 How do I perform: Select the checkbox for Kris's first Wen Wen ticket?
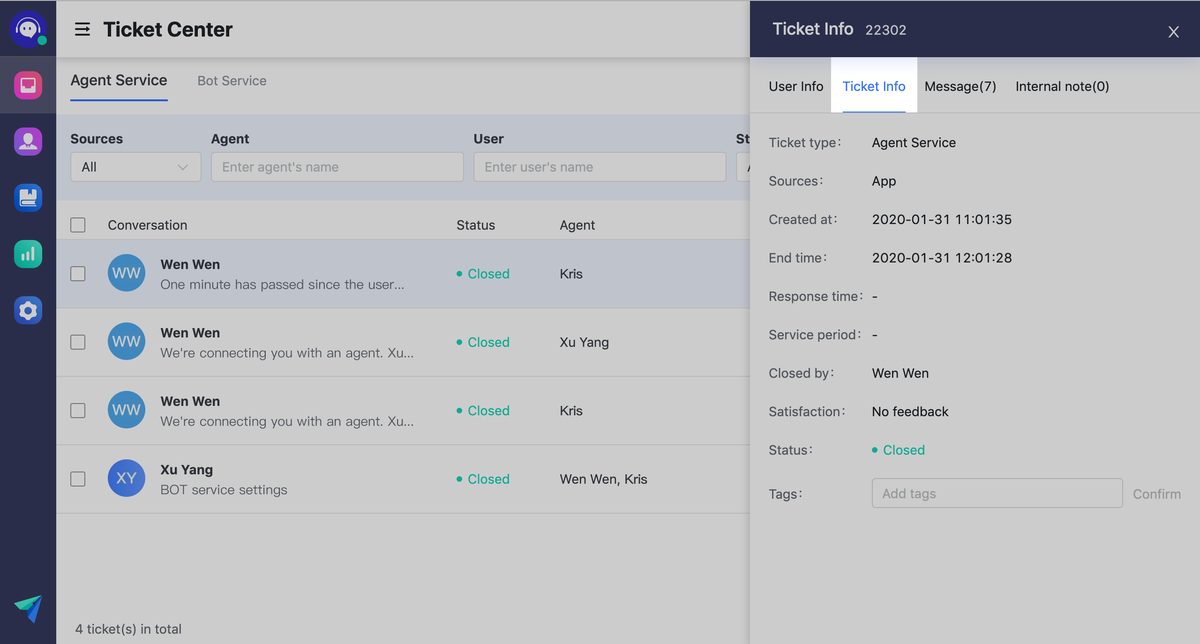(78, 274)
